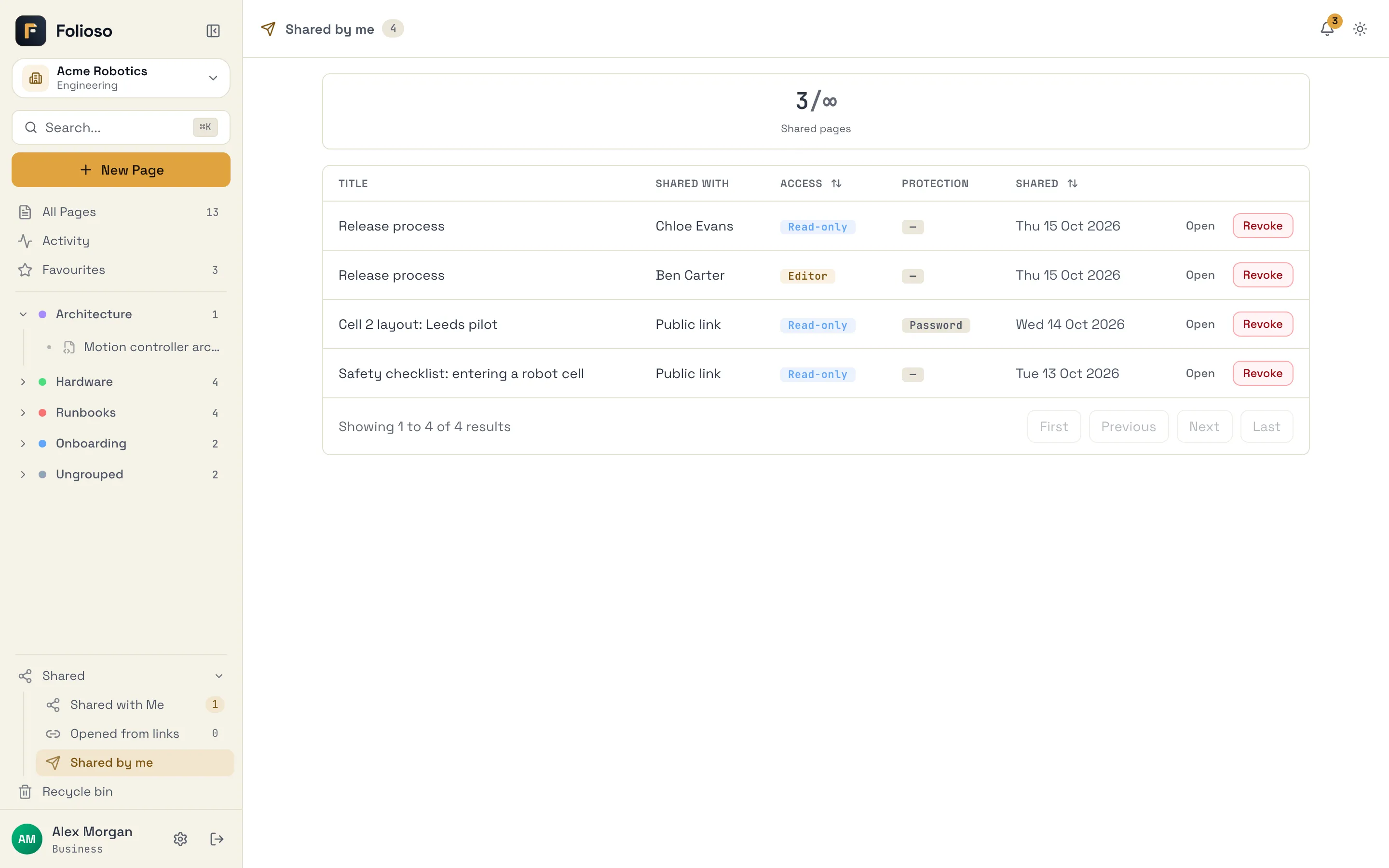Open the Acme Robotics workspace dropdown
The height and width of the screenshot is (868, 1389).
pyautogui.click(x=121, y=78)
